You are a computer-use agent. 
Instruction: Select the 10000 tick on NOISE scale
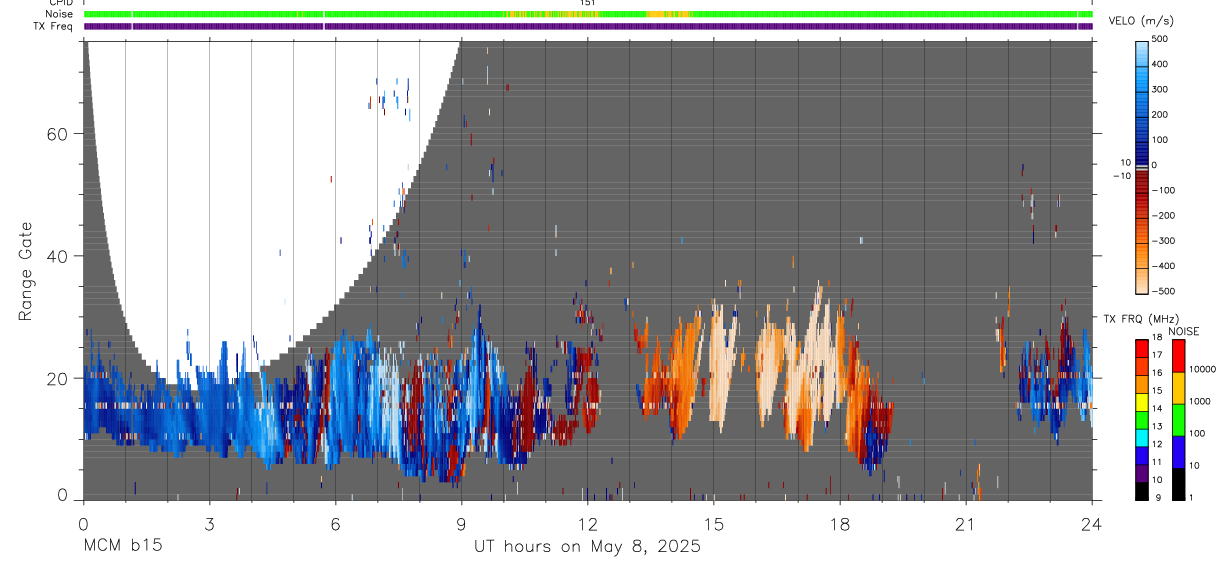(x=1203, y=370)
